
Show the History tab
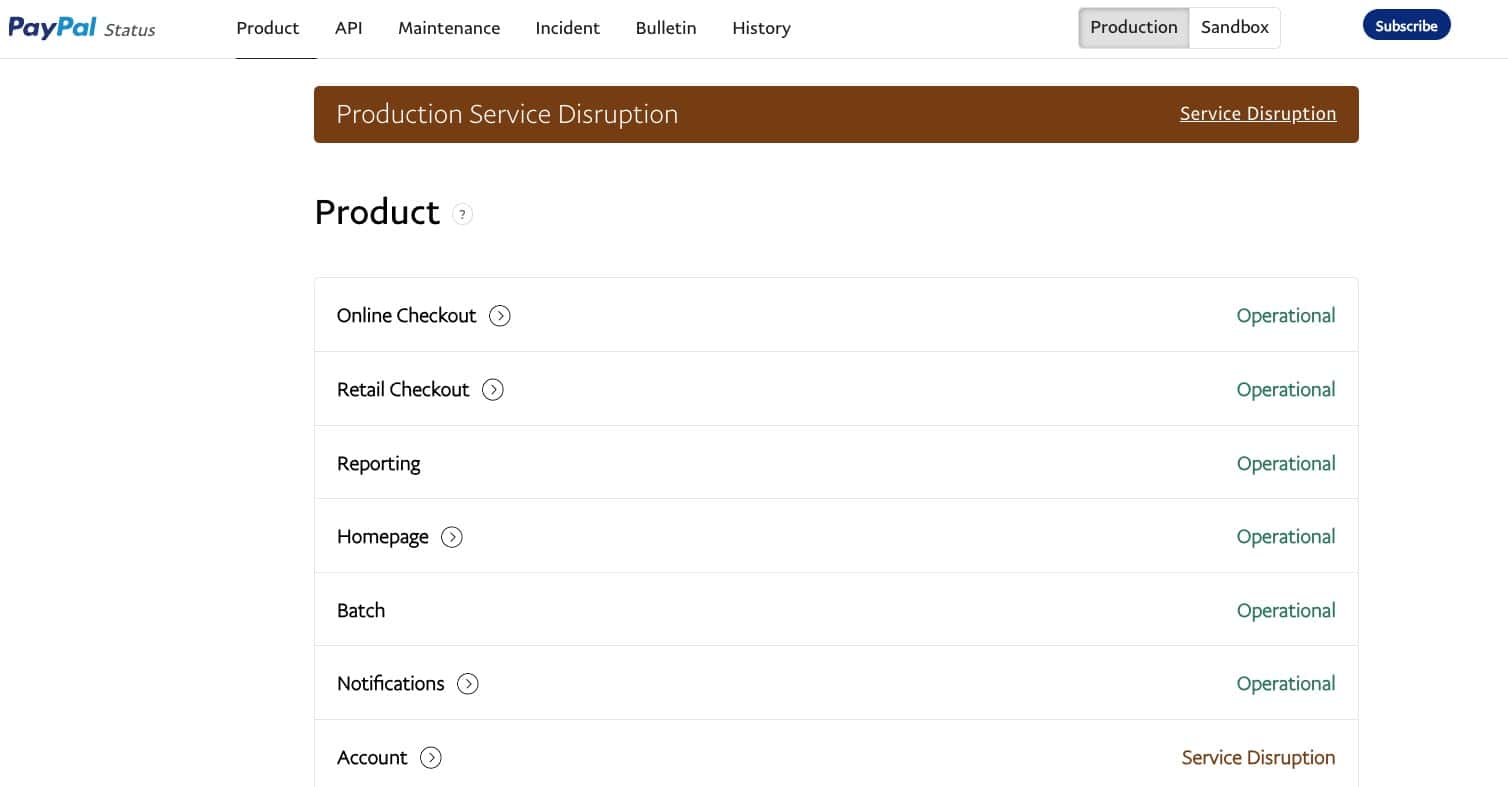(761, 28)
